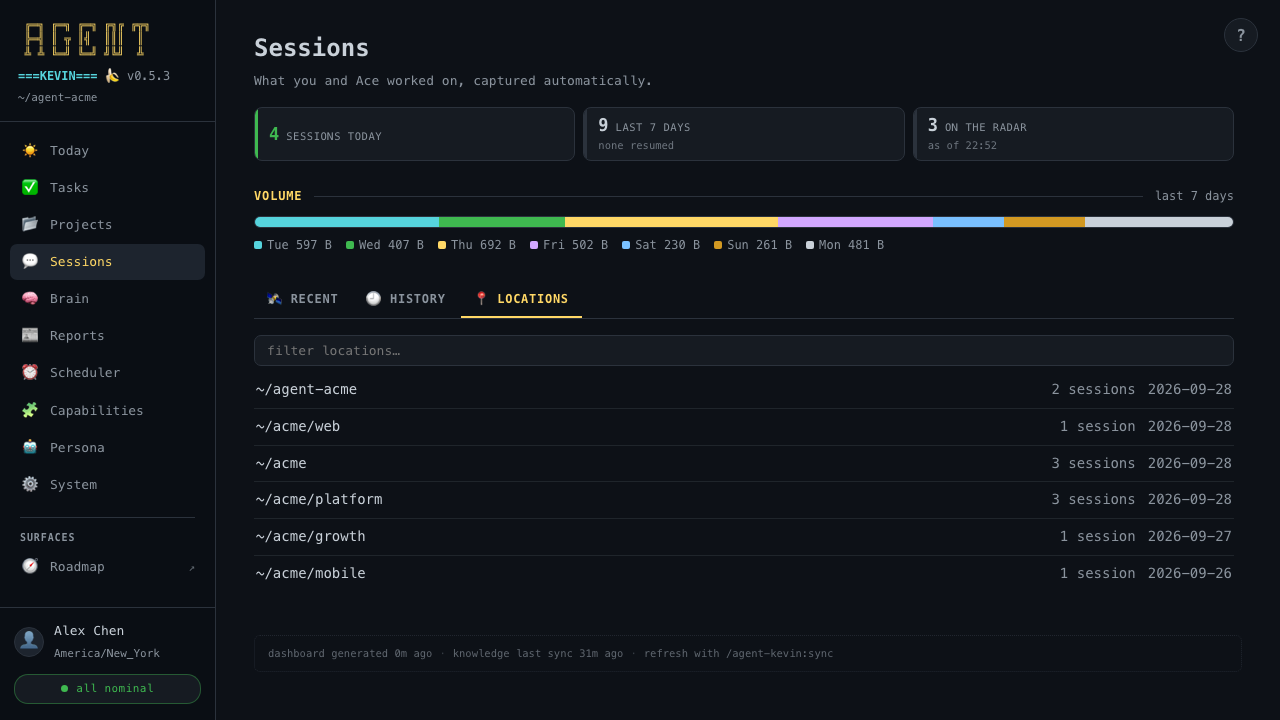This screenshot has height=720, width=1280.
Task: Click the alarm clock Scheduler icon
Action: tap(30, 372)
